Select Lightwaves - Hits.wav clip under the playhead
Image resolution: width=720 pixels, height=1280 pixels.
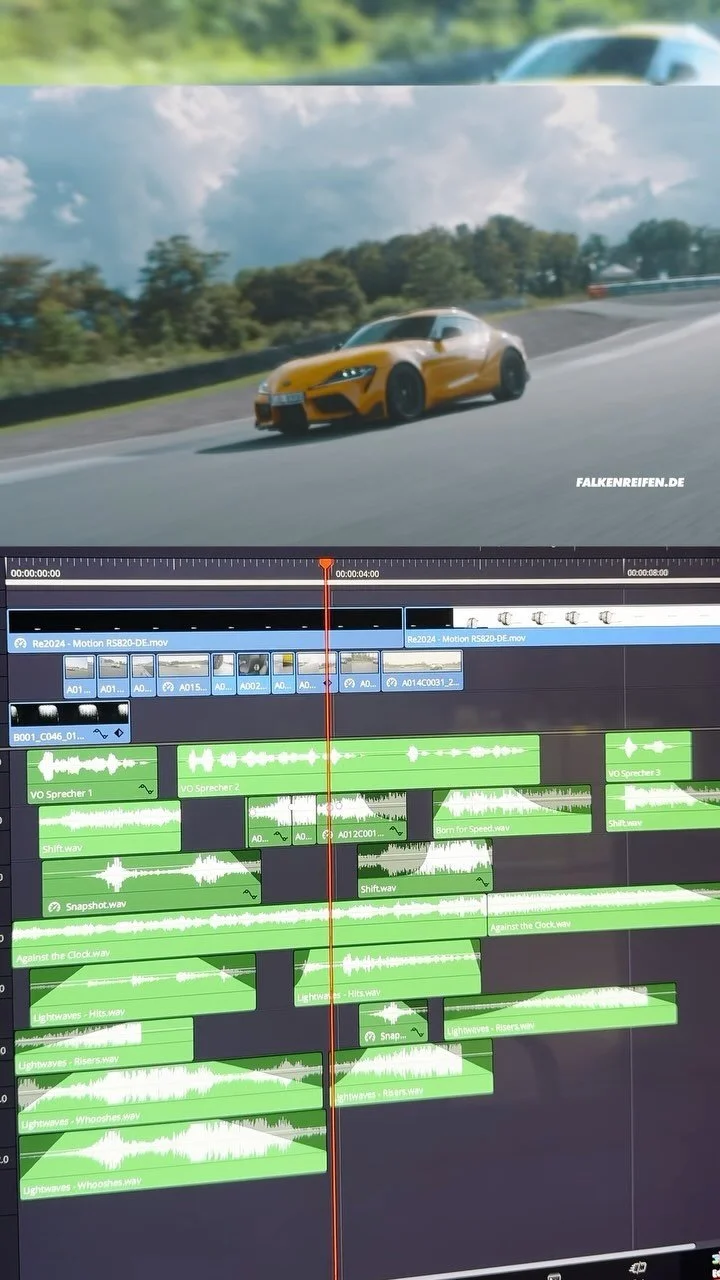(x=388, y=972)
